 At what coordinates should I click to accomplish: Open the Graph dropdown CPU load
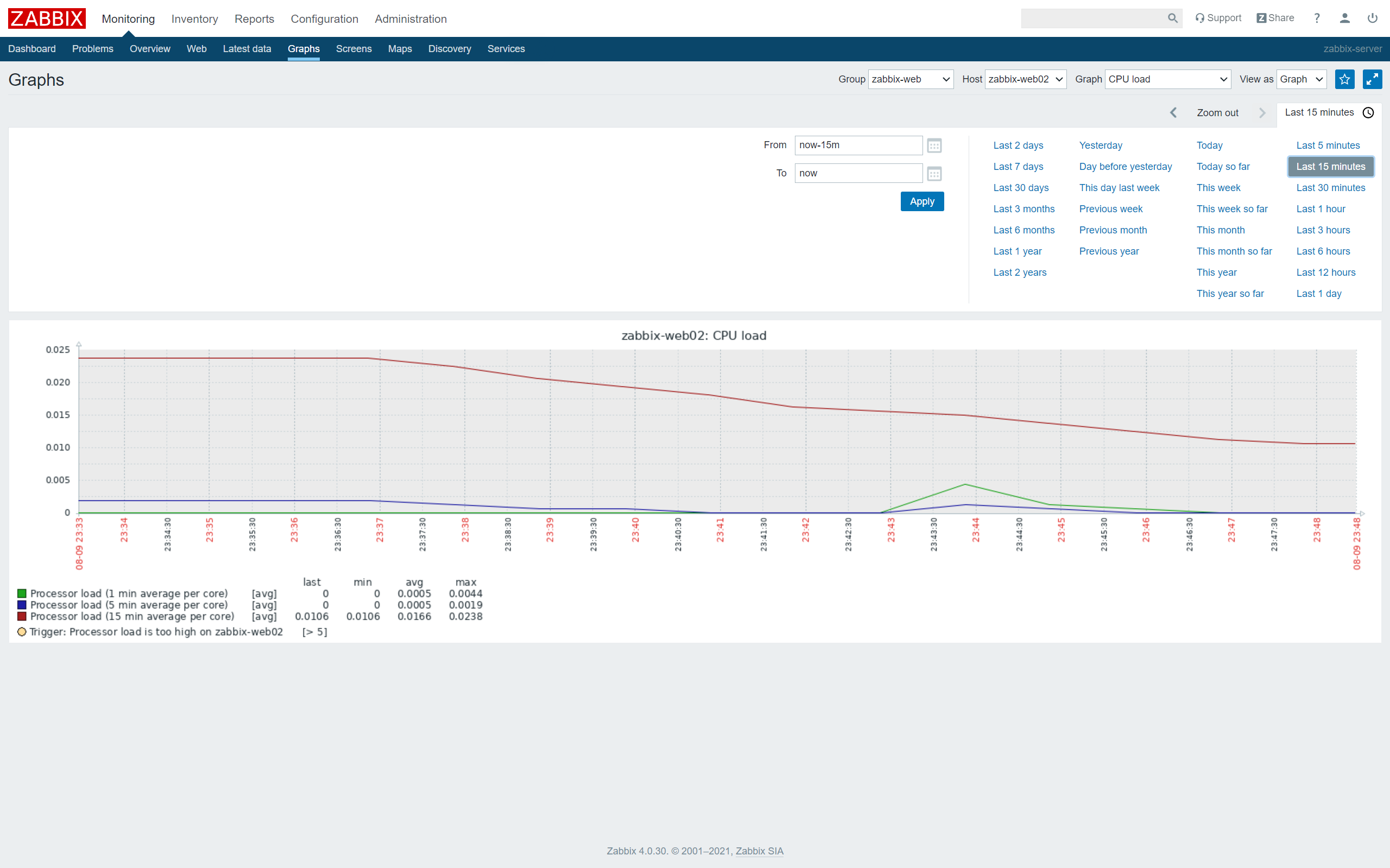(x=1167, y=79)
